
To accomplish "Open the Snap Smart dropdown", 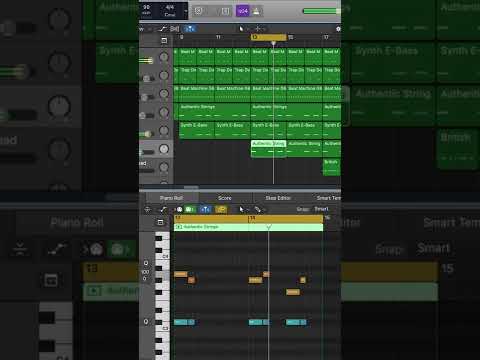I will (x=321, y=209).
